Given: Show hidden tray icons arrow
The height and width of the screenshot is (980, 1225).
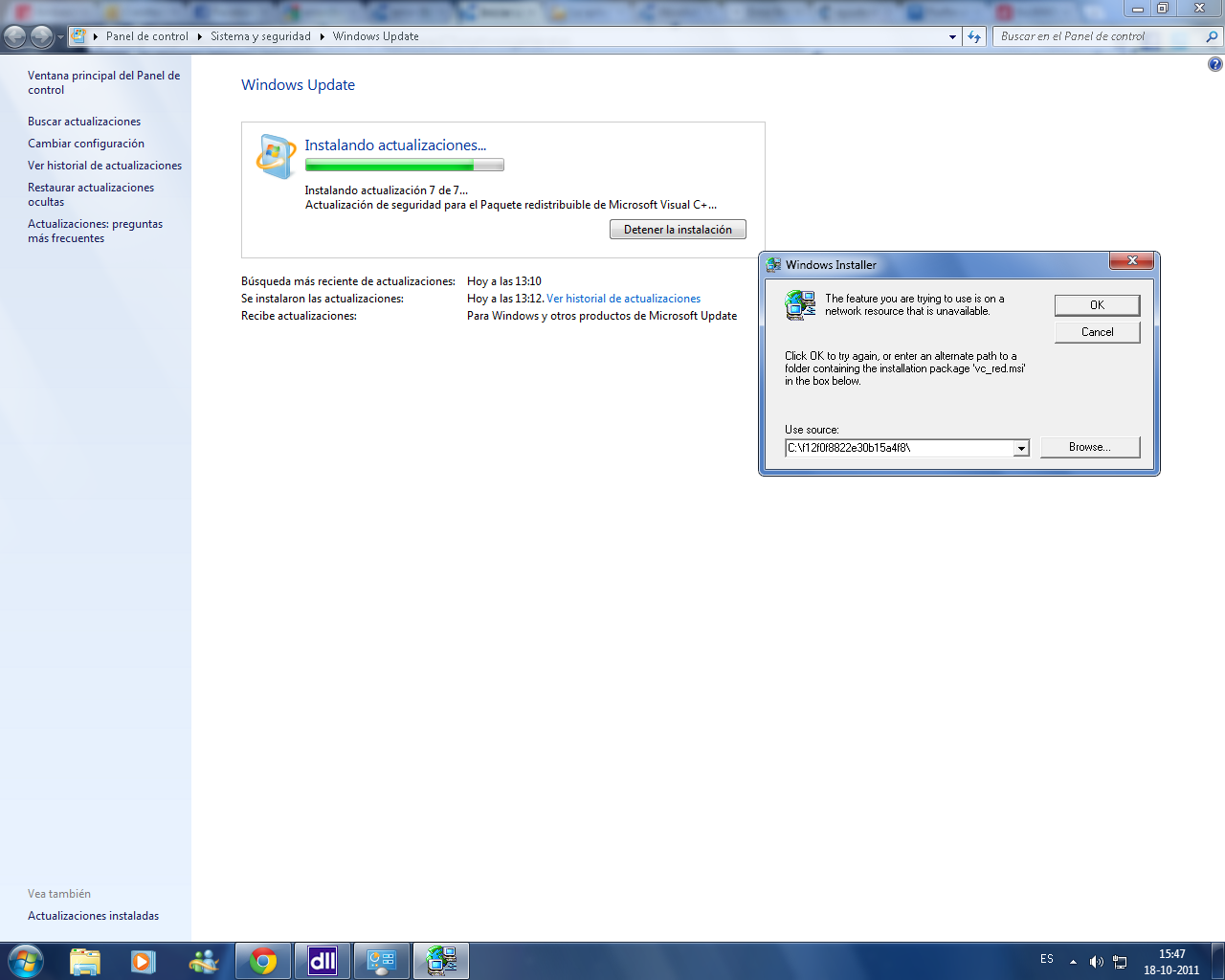Looking at the screenshot, I should 1073,962.
